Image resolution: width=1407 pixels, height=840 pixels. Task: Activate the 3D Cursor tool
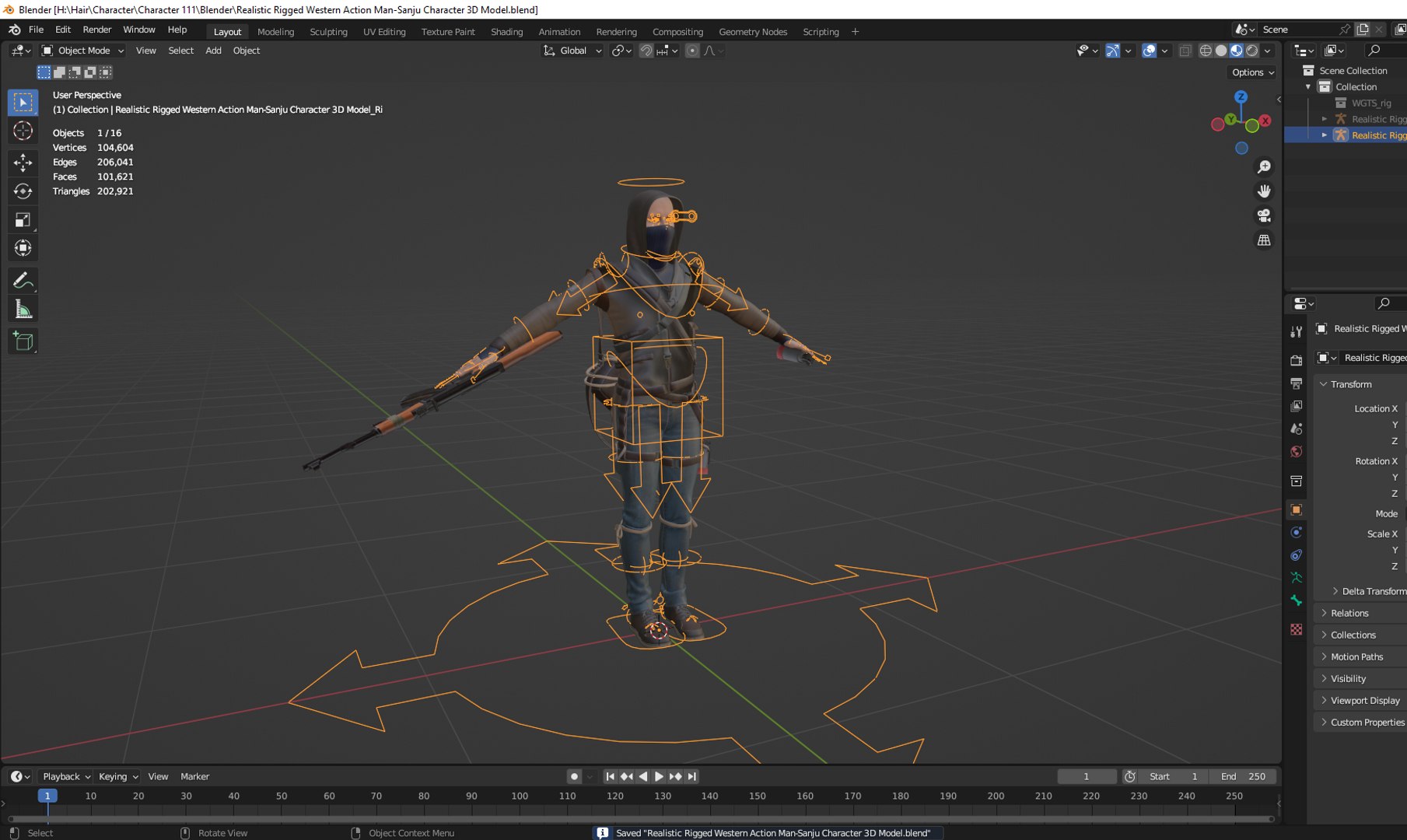[23, 131]
